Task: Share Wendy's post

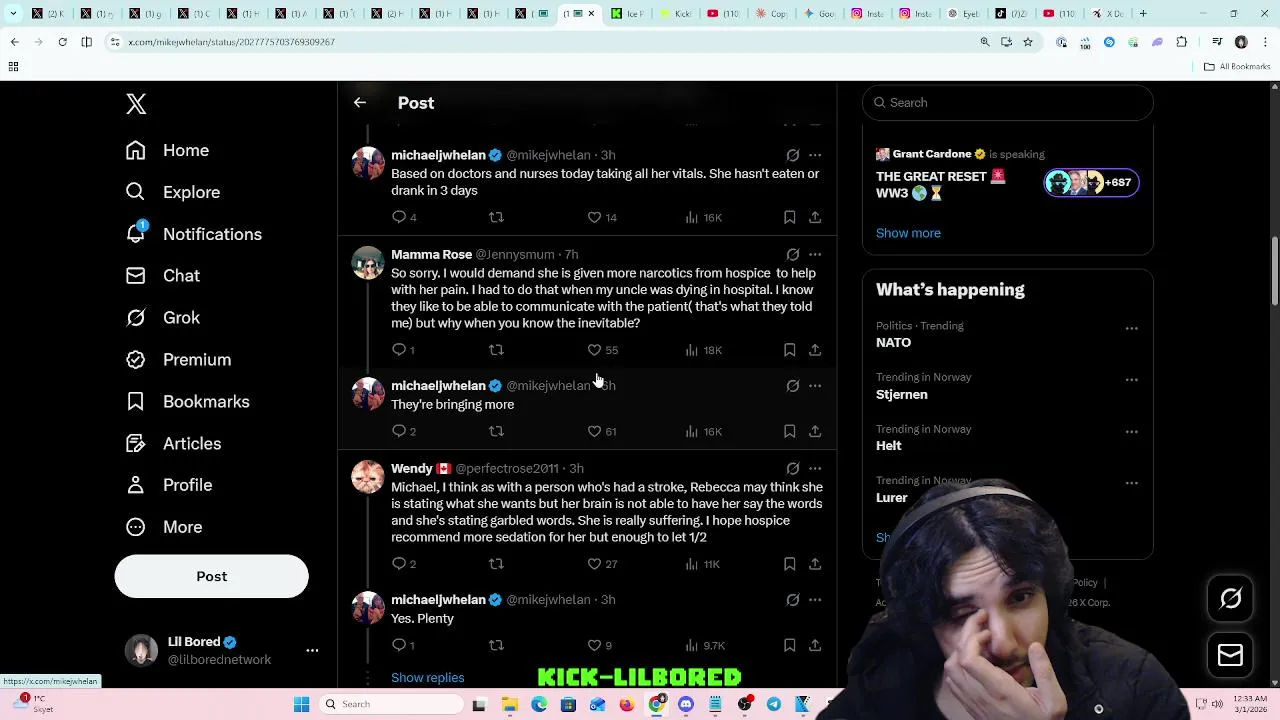Action: 815,564
